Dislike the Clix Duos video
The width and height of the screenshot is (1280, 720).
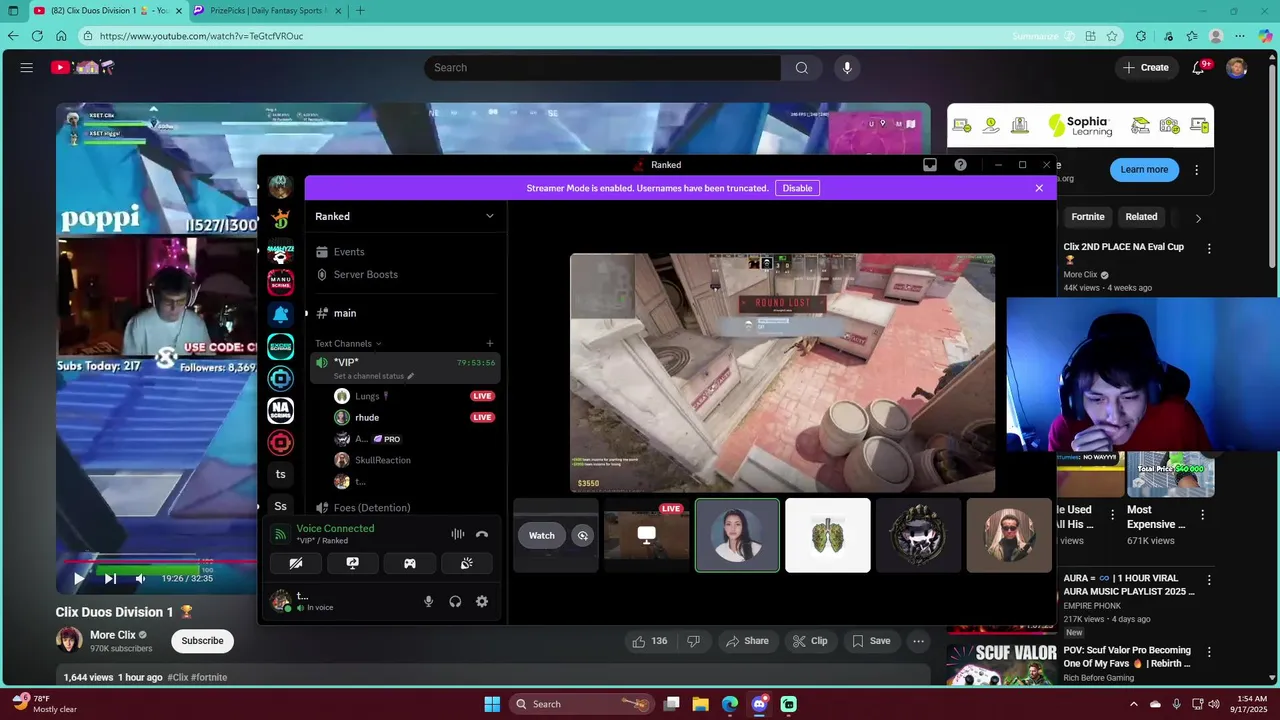[x=693, y=641]
